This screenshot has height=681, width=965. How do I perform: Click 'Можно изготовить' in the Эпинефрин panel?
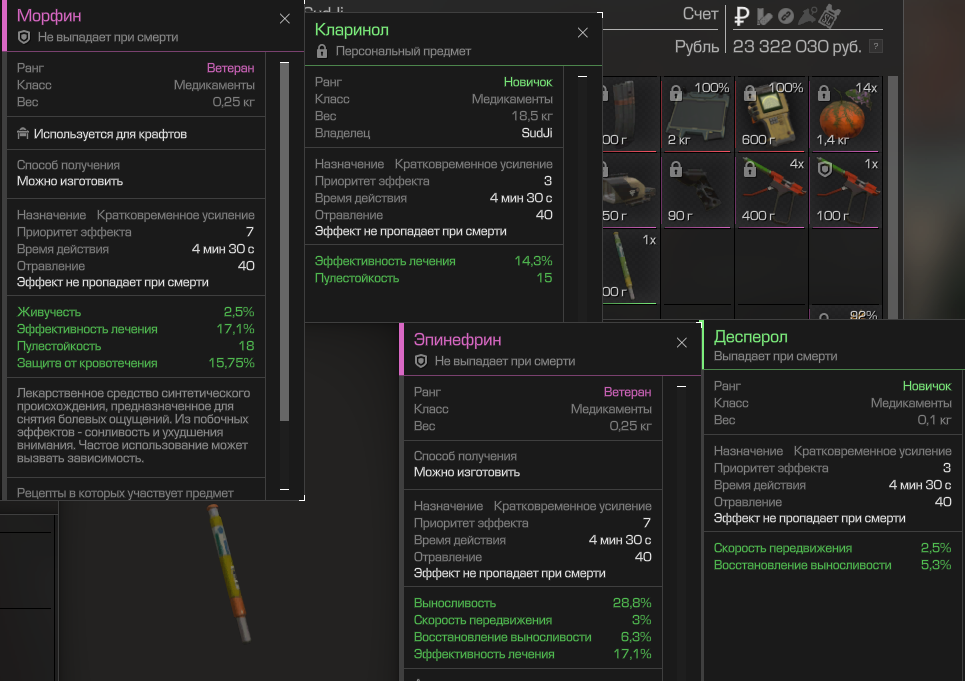click(x=466, y=472)
